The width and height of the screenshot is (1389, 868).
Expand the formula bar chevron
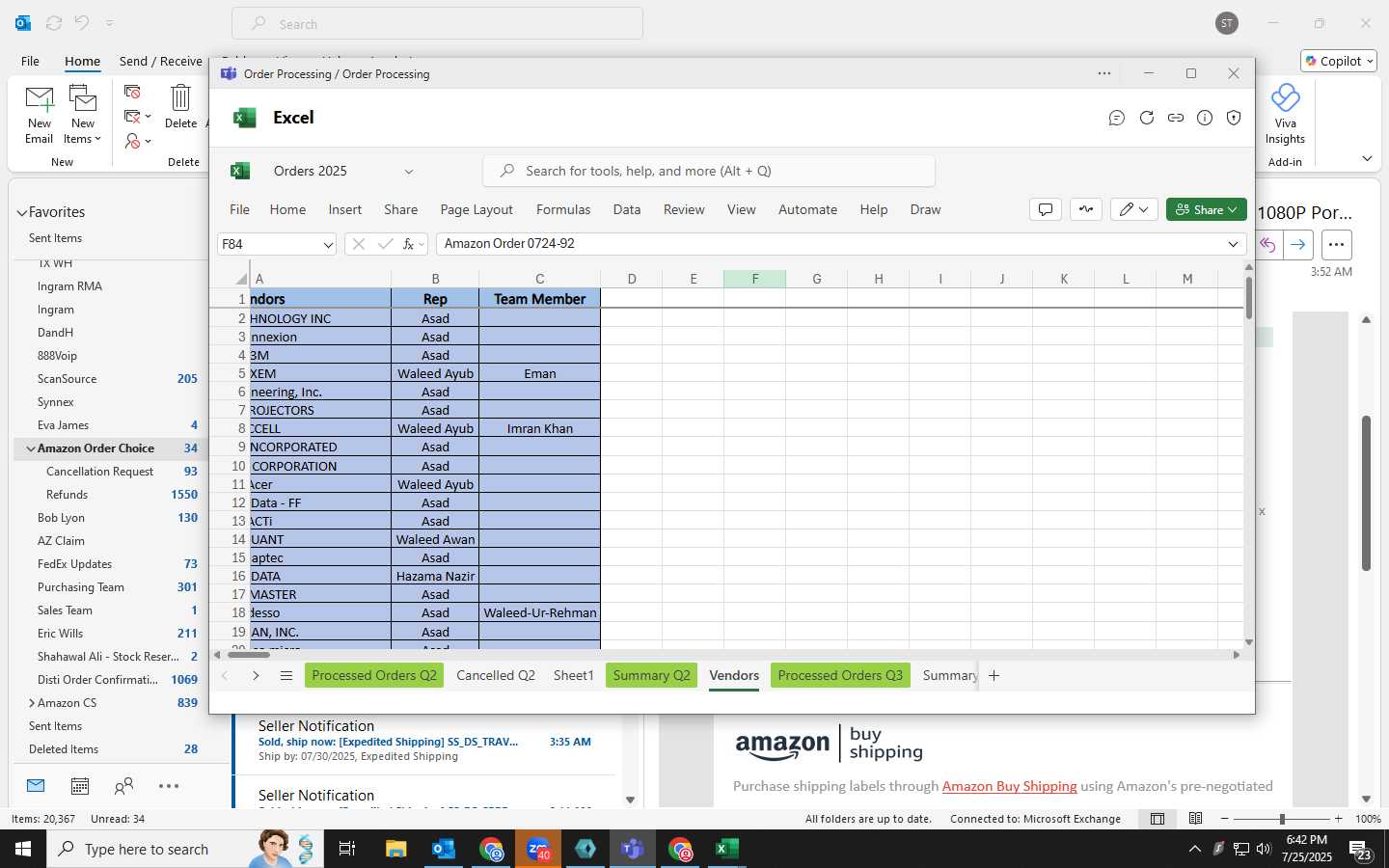point(1233,244)
